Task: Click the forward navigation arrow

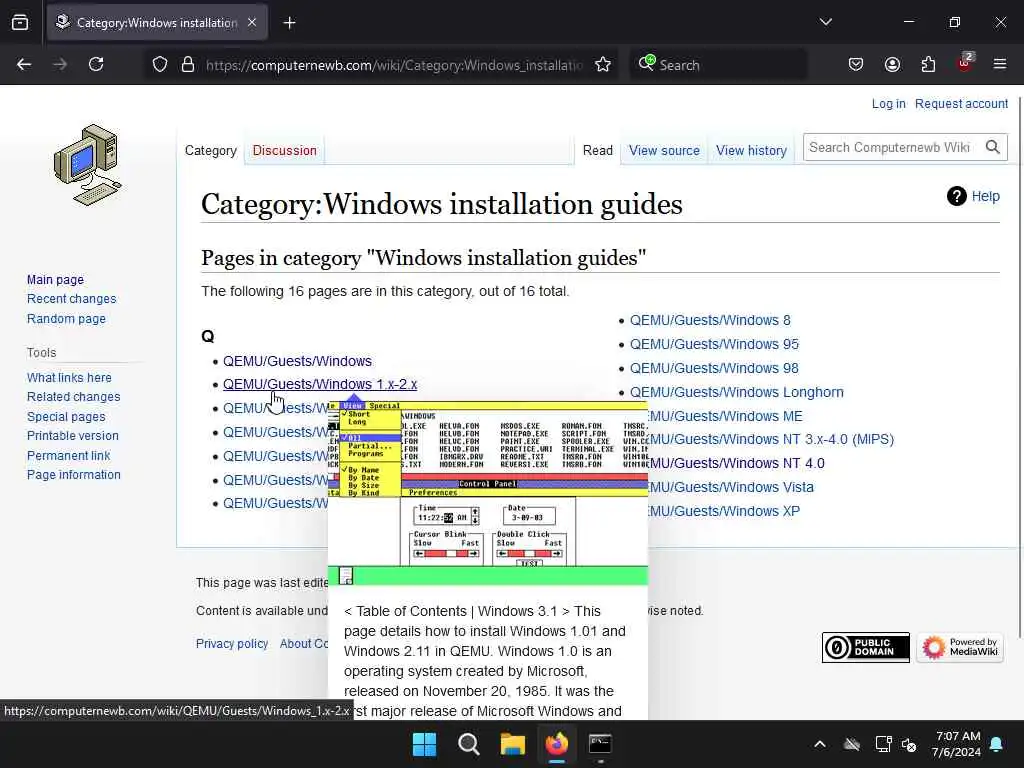Action: (x=60, y=64)
